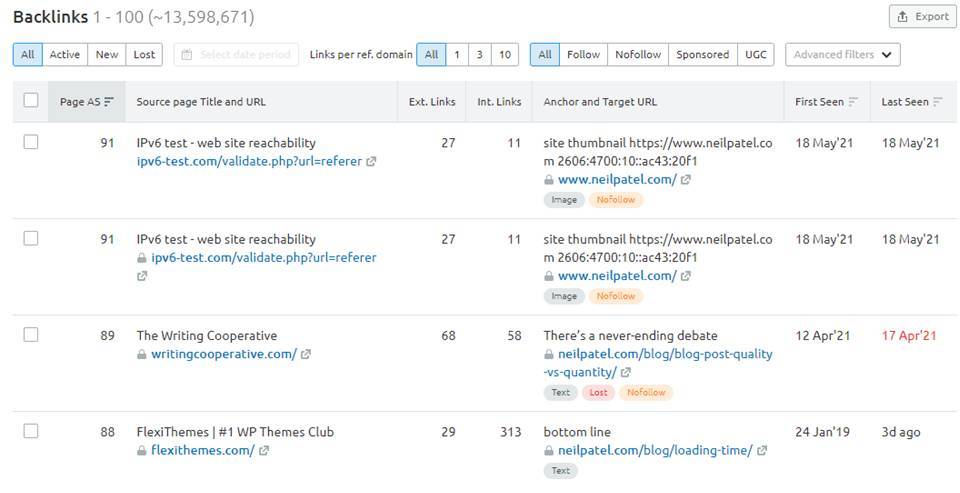
Task: Filter by Follow link type
Action: tap(583, 55)
